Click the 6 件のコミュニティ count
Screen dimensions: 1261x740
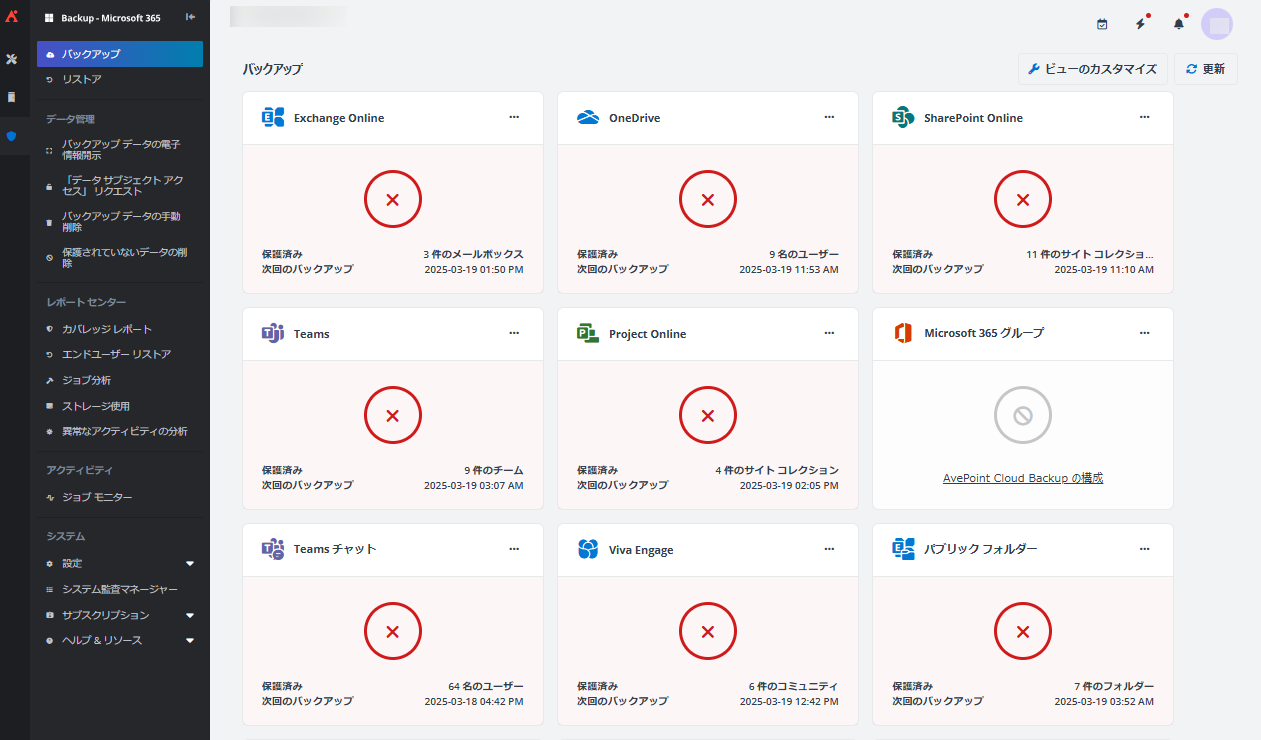click(x=794, y=686)
